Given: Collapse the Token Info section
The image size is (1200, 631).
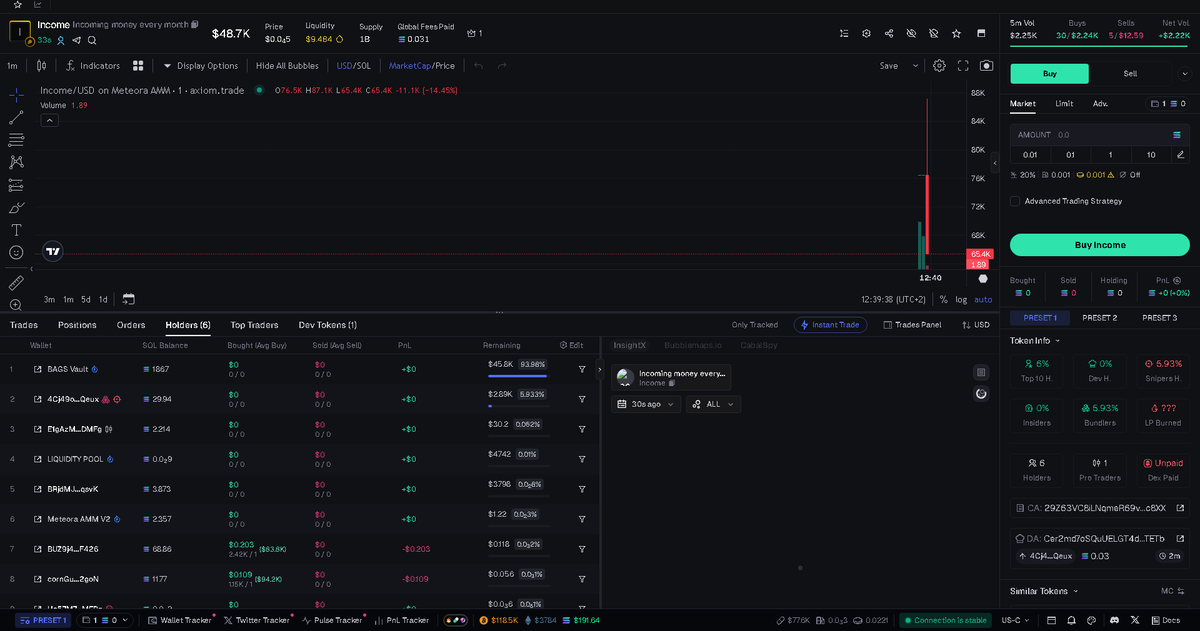Looking at the screenshot, I should [x=1035, y=341].
